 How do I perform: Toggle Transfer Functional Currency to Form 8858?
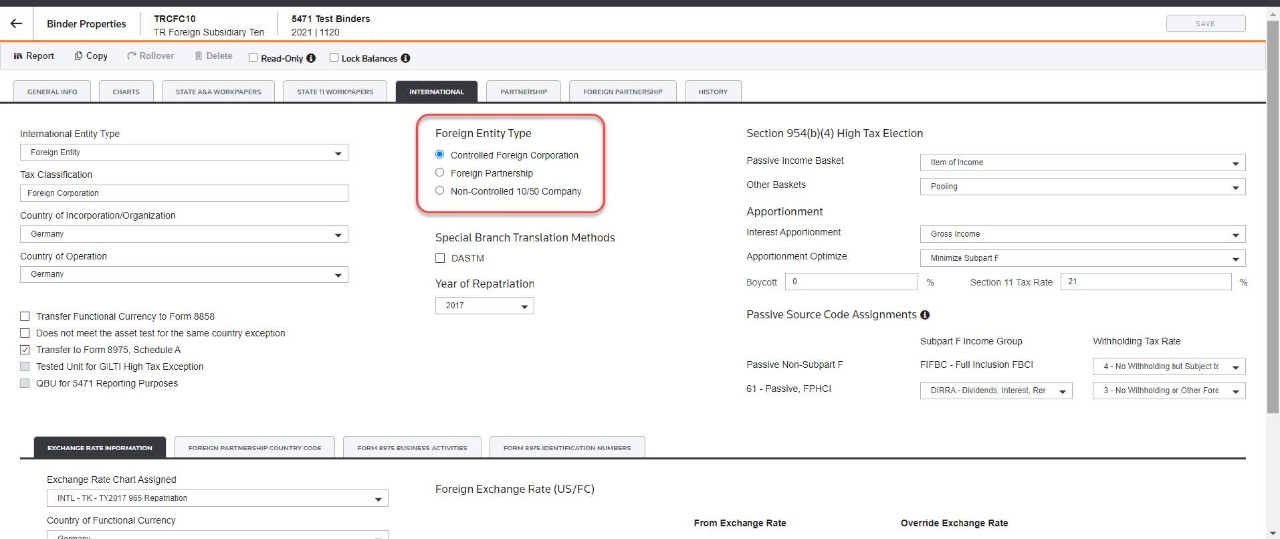pos(25,316)
